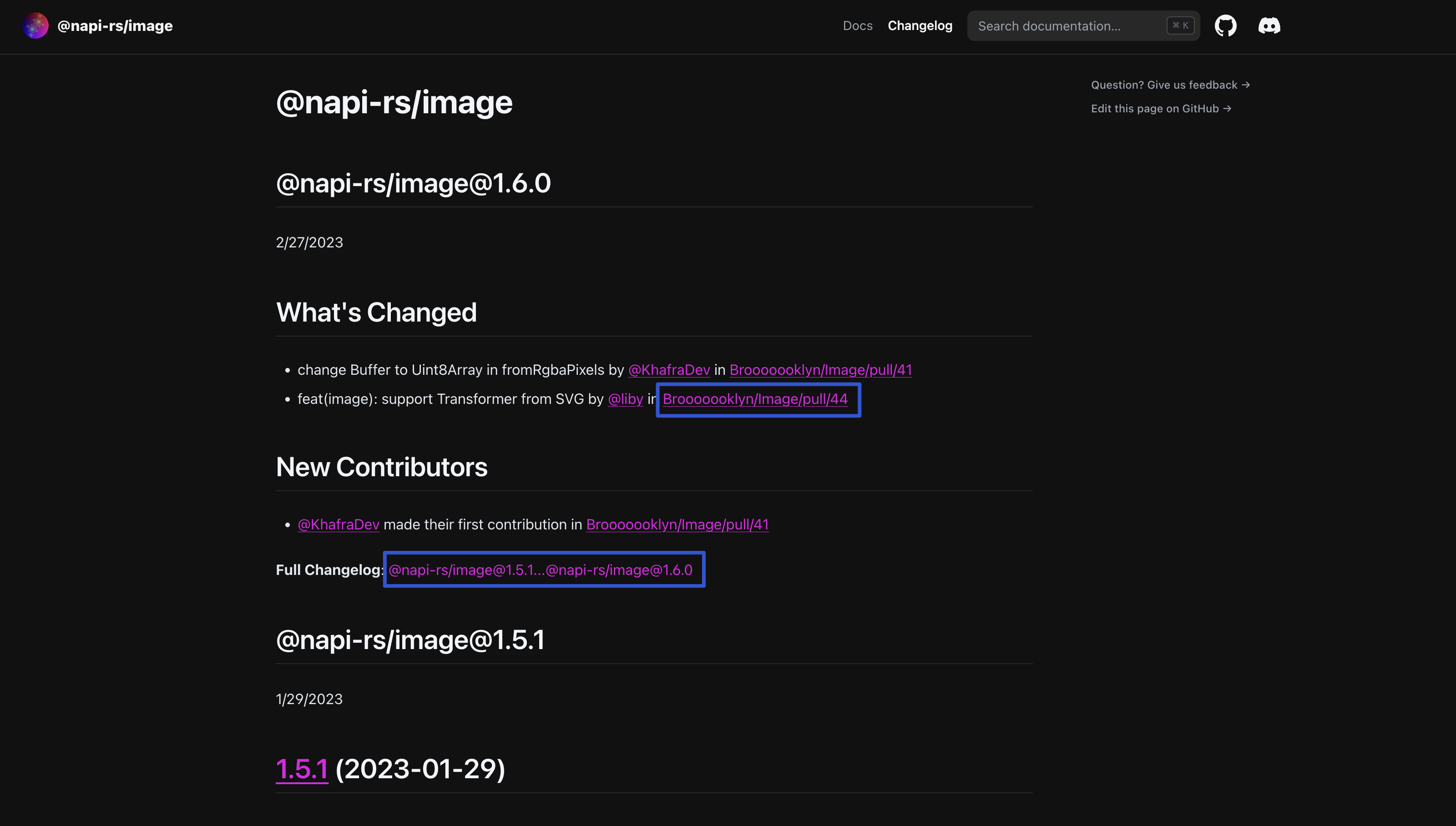
Task: Go to @napi-rs/image home title
Action: click(115, 25)
